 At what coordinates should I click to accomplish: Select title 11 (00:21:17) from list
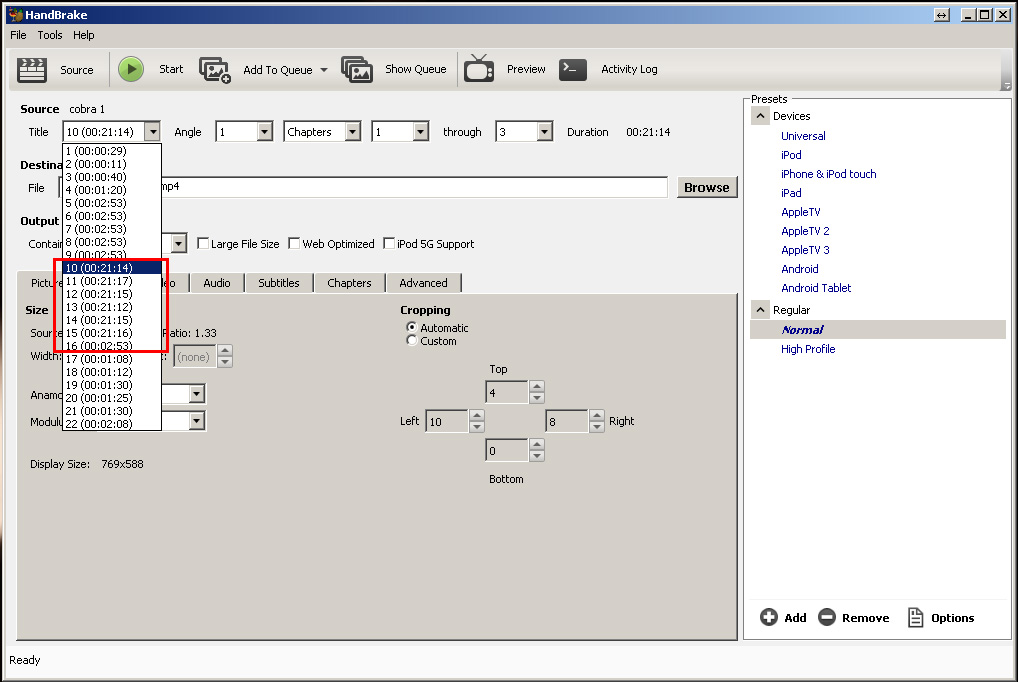(x=112, y=281)
